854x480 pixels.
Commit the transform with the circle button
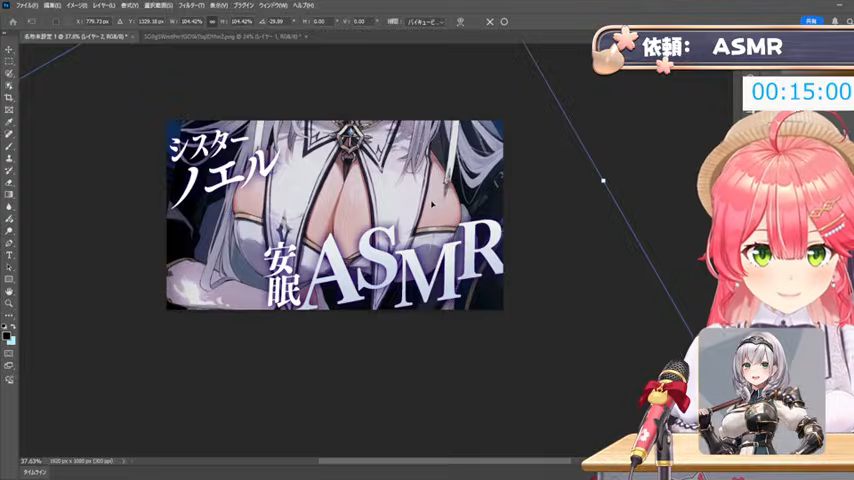[504, 22]
